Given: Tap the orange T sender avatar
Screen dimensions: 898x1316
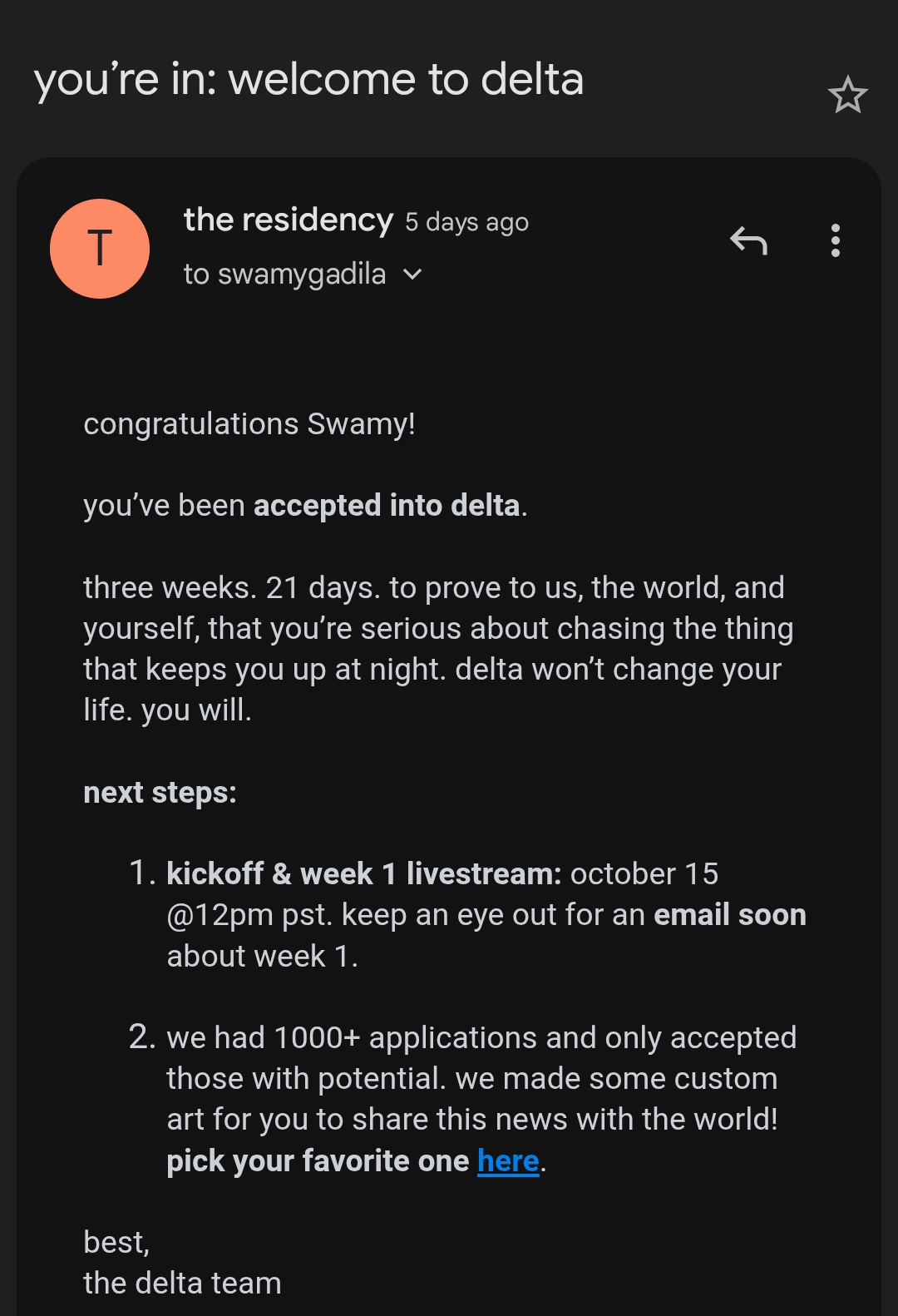Looking at the screenshot, I should click(100, 249).
